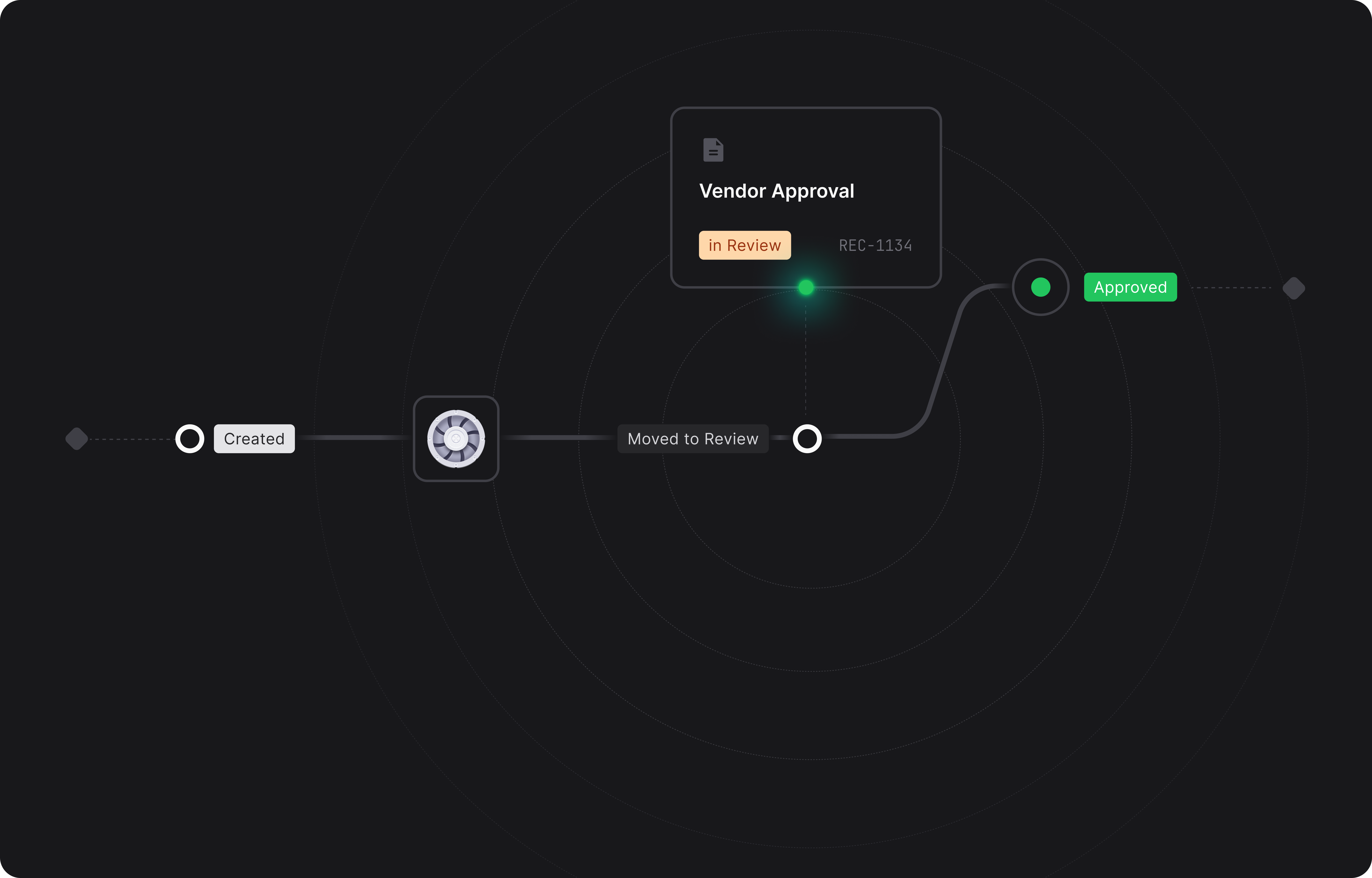The image size is (1372, 878).
Task: Select the Moved to Review label
Action: [693, 438]
